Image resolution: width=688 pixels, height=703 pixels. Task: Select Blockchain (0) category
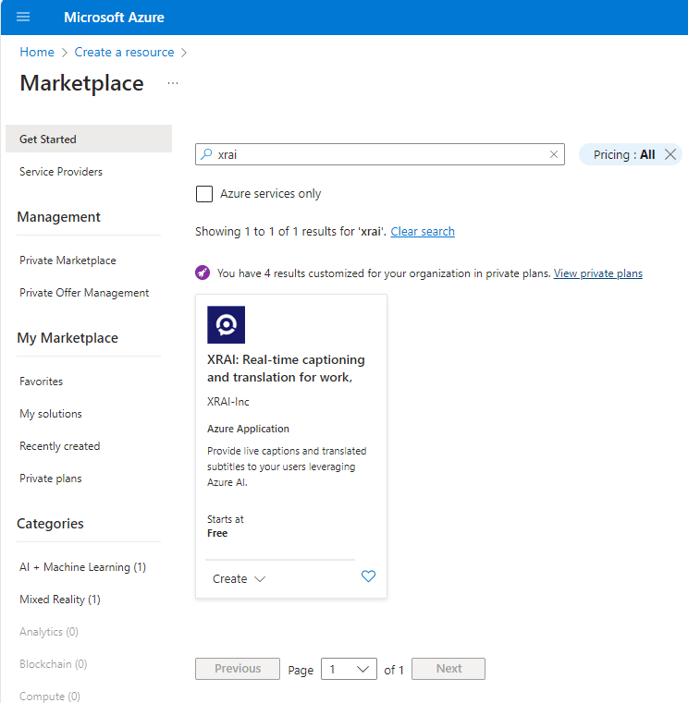[53, 664]
